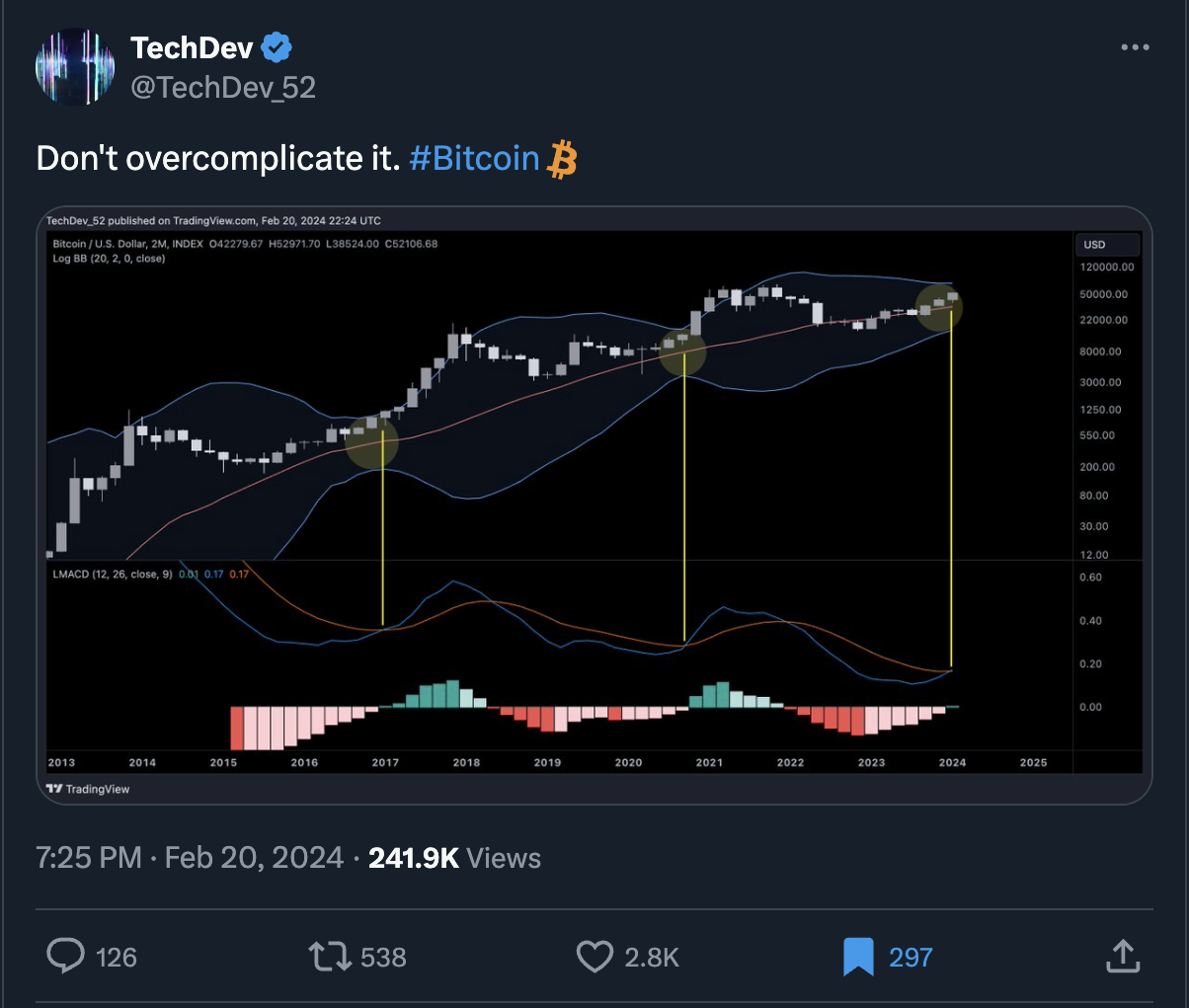Open the three-dot more options menu
This screenshot has height=1008, width=1189.
click(1135, 47)
